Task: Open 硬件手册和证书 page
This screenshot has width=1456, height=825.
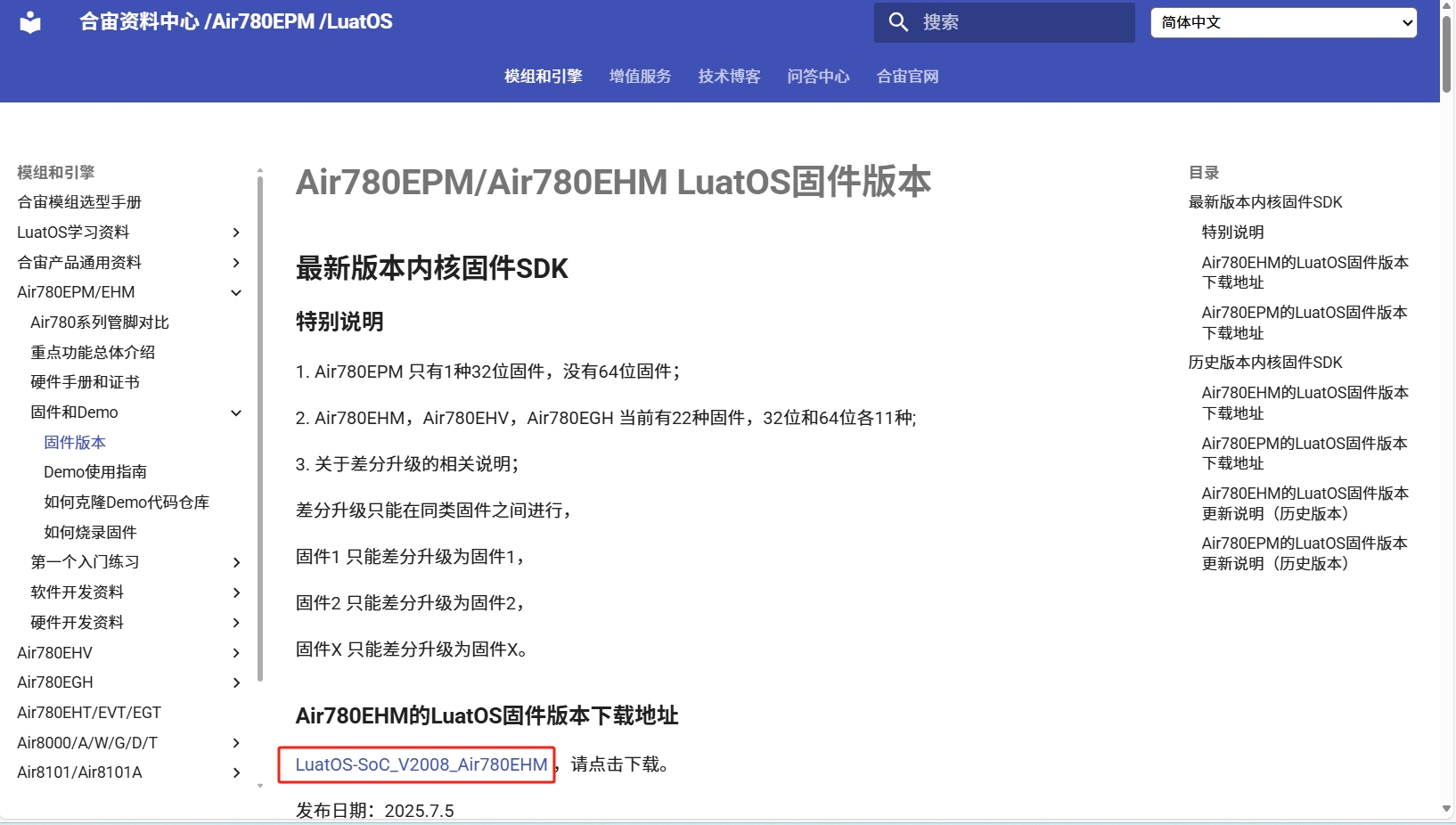Action: (x=85, y=382)
